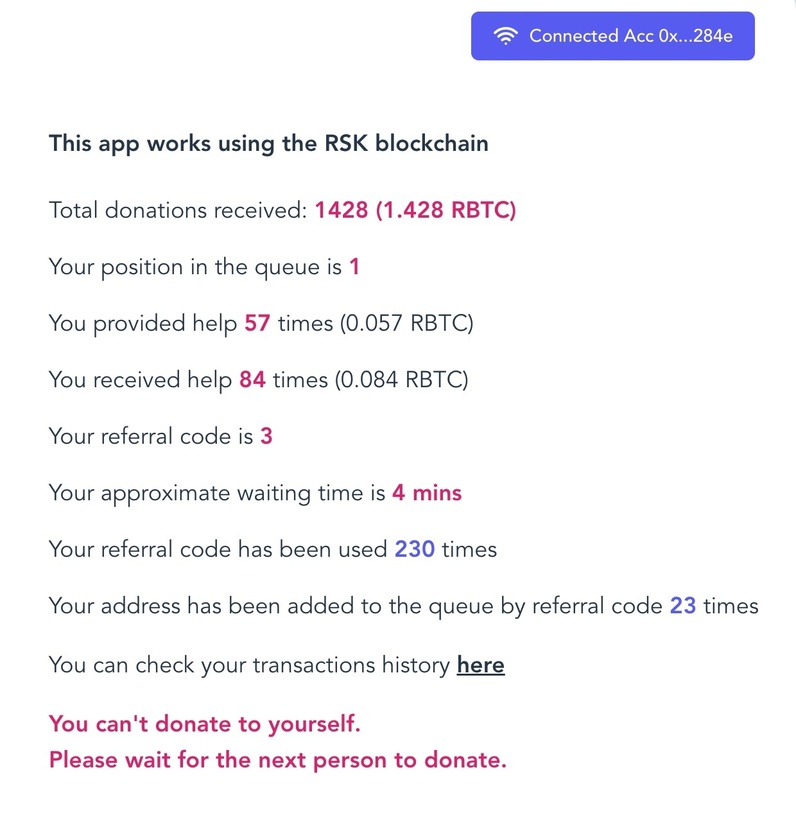Click the RSK blockchain heading text

tap(268, 144)
